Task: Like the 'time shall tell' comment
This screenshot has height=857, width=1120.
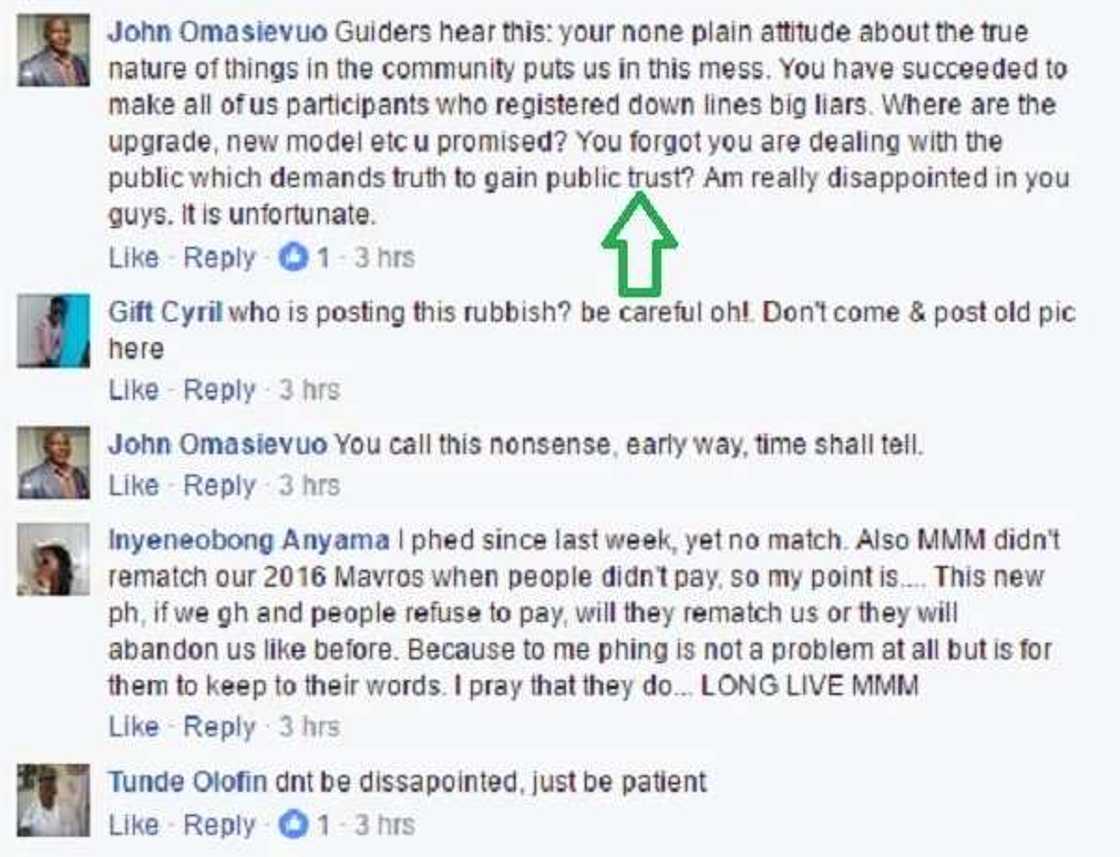Action: [x=133, y=486]
